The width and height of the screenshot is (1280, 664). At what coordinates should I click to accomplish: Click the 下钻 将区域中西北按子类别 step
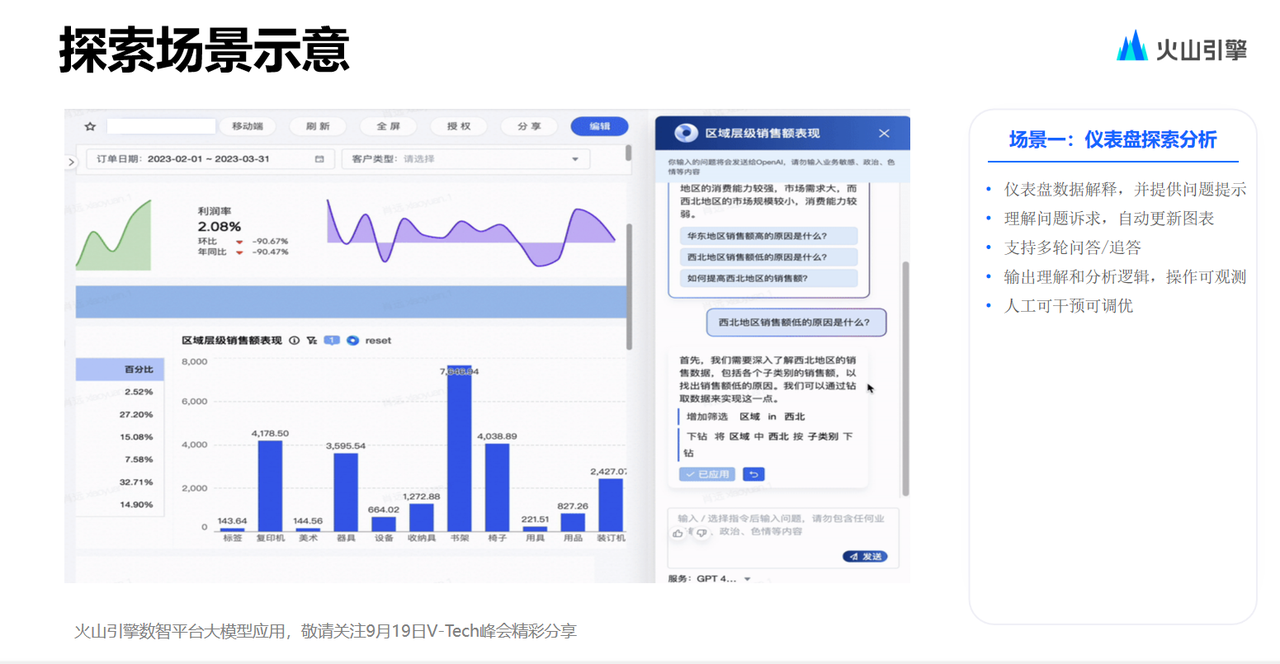tap(768, 445)
